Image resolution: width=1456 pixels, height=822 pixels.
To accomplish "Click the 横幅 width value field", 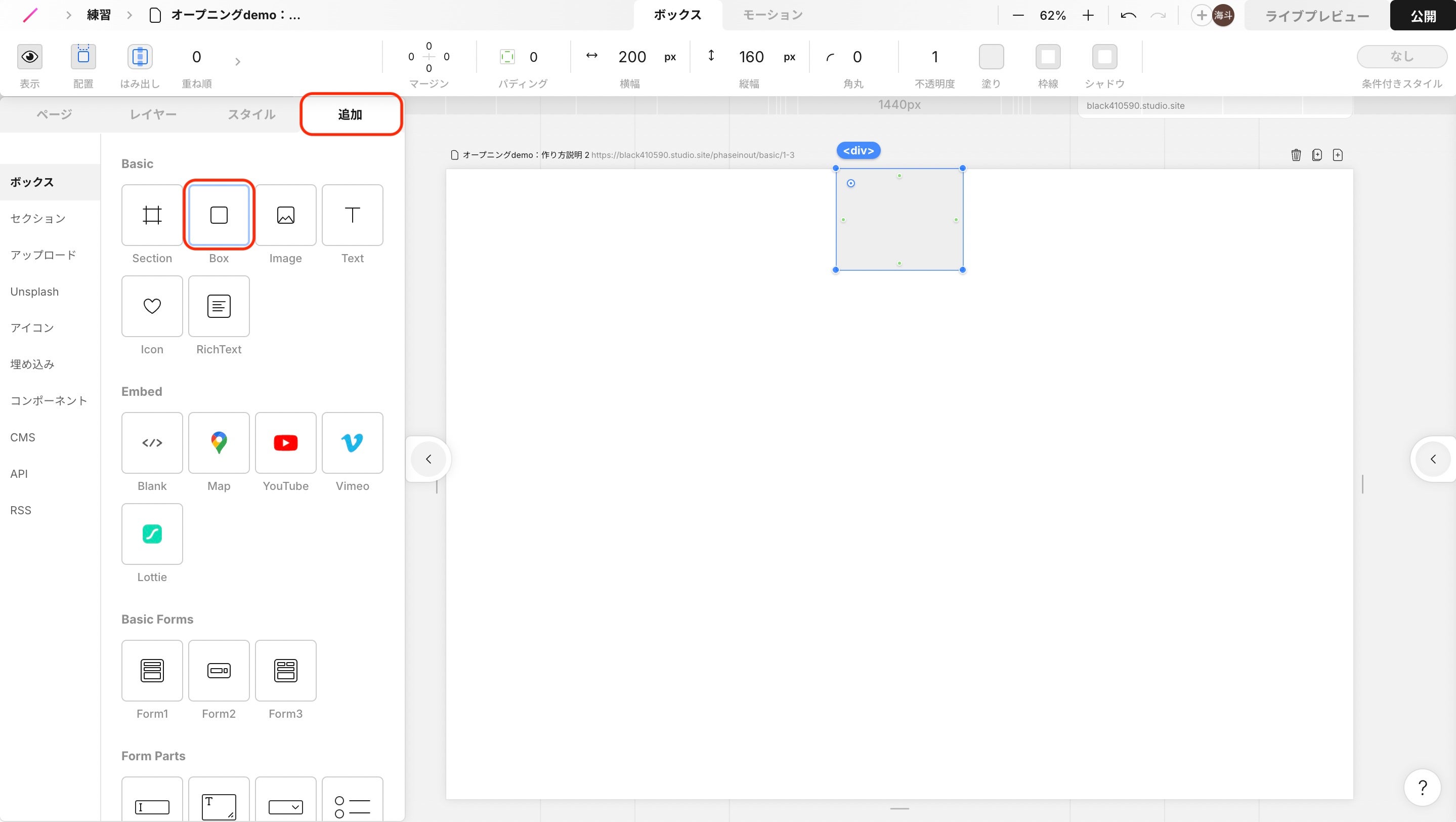I will click(631, 57).
